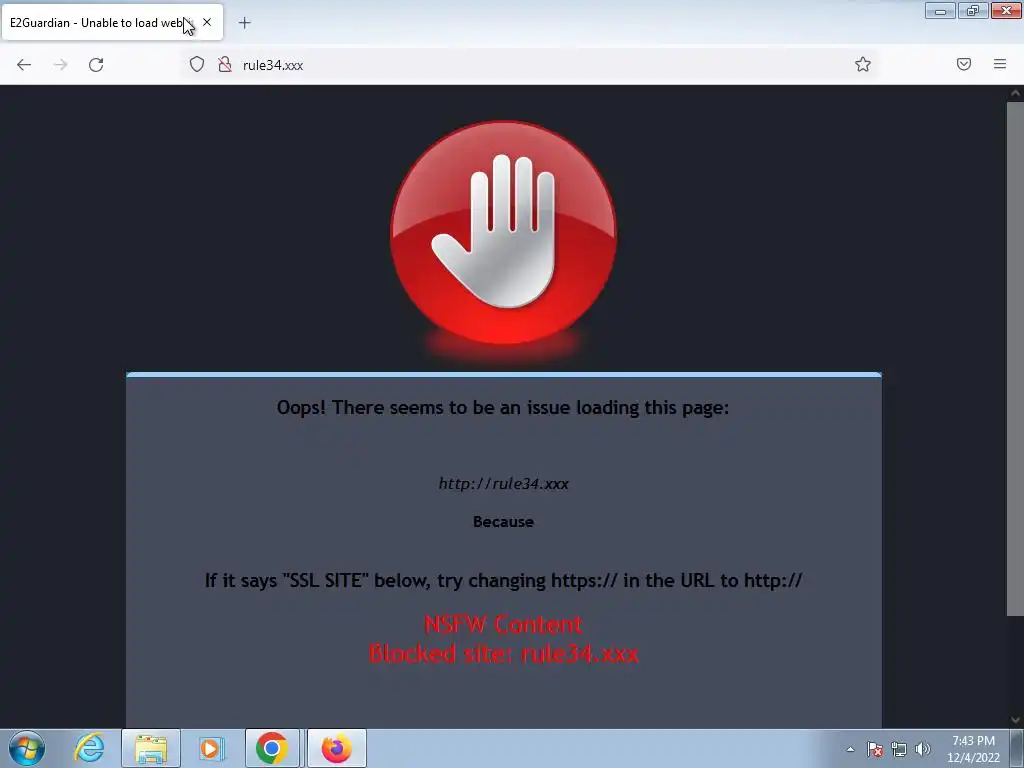Open a new tab with plus button
Viewport: 1024px width, 768px height.
click(x=244, y=23)
